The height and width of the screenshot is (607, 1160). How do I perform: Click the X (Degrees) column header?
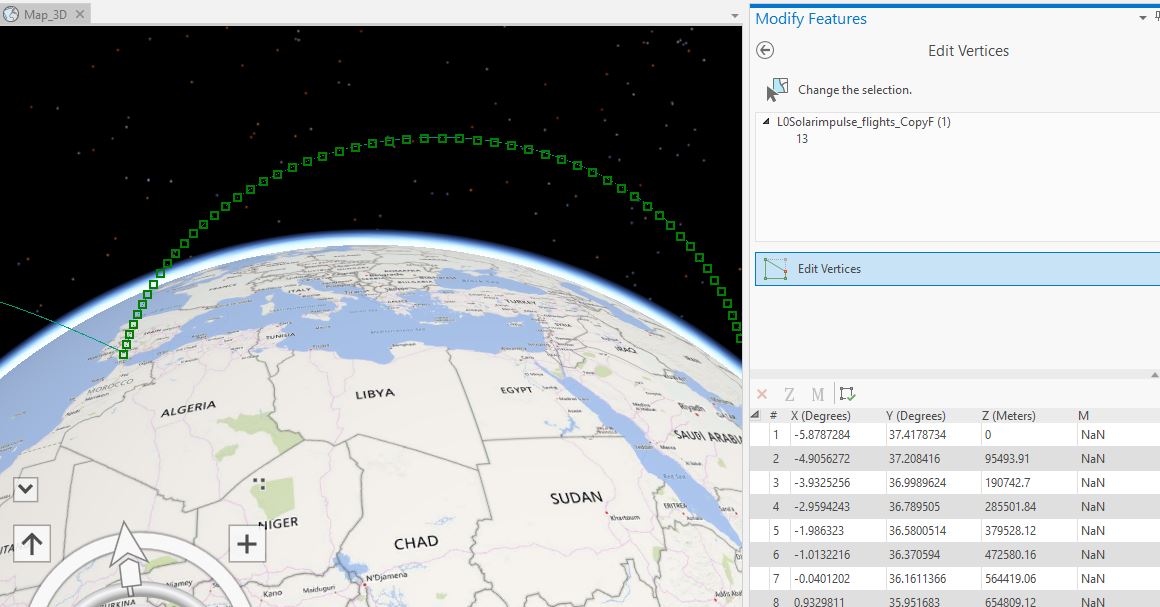pos(820,415)
